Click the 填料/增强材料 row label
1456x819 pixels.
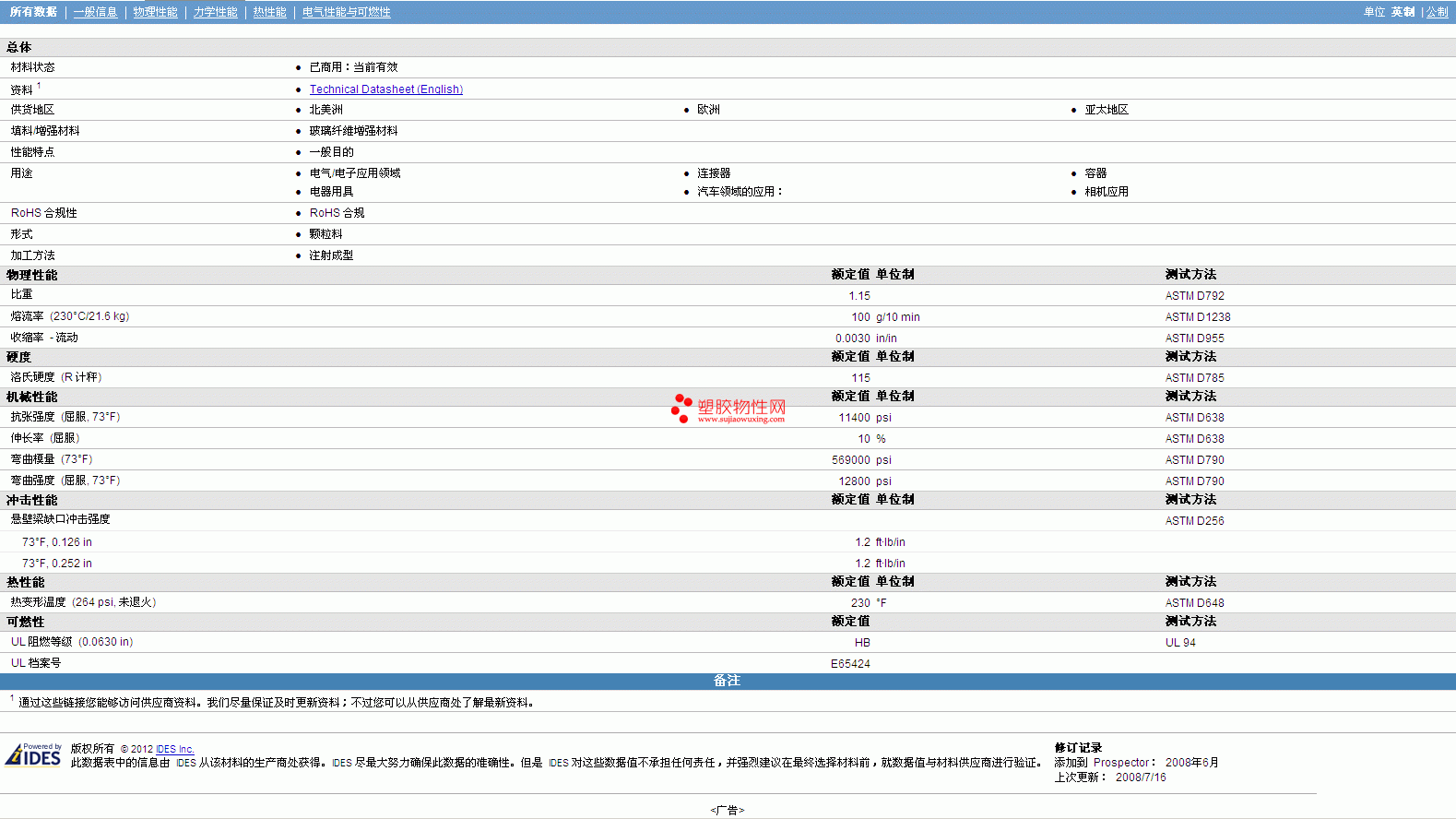[45, 131]
